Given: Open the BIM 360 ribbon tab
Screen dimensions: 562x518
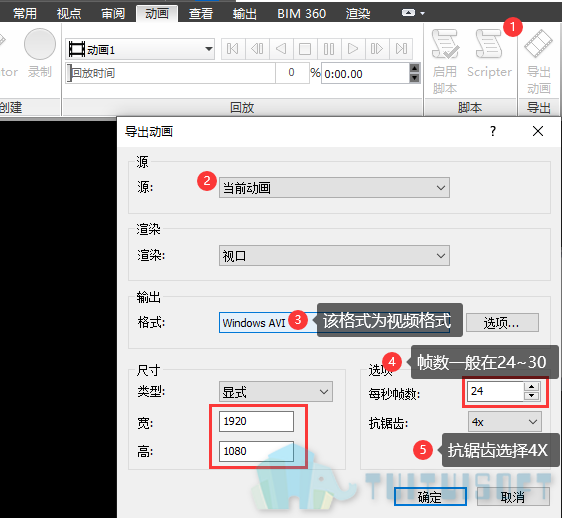Looking at the screenshot, I should [x=301, y=14].
